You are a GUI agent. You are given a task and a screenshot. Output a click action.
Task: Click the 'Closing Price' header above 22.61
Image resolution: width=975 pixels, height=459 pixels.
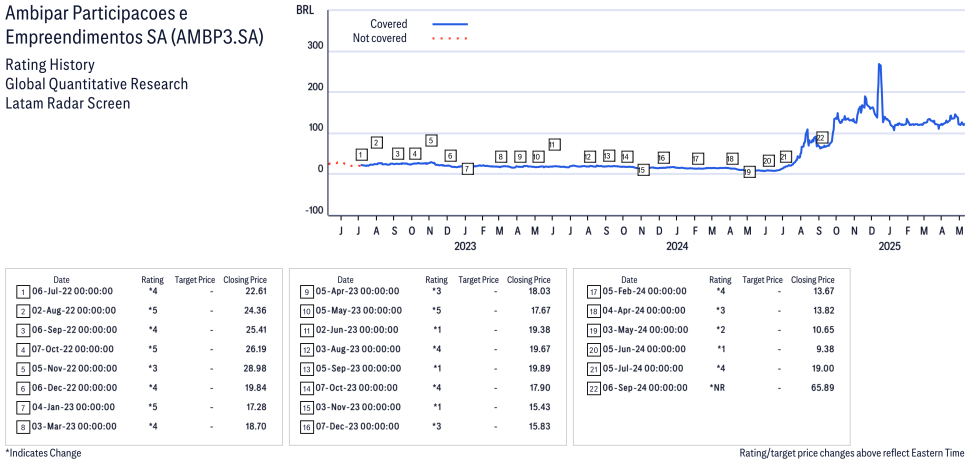(x=245, y=280)
